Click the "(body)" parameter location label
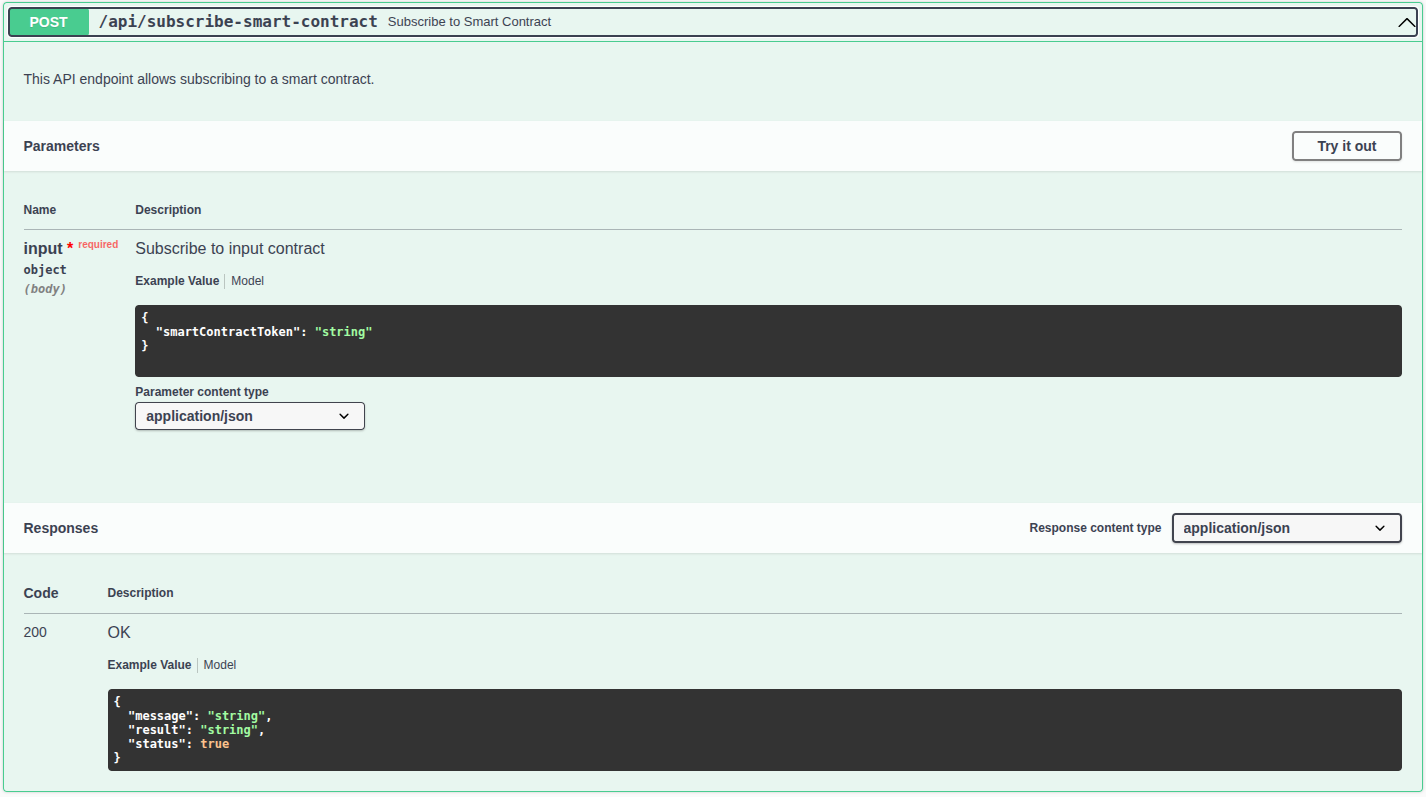Screen dimensions: 1426x797 coord(45,289)
